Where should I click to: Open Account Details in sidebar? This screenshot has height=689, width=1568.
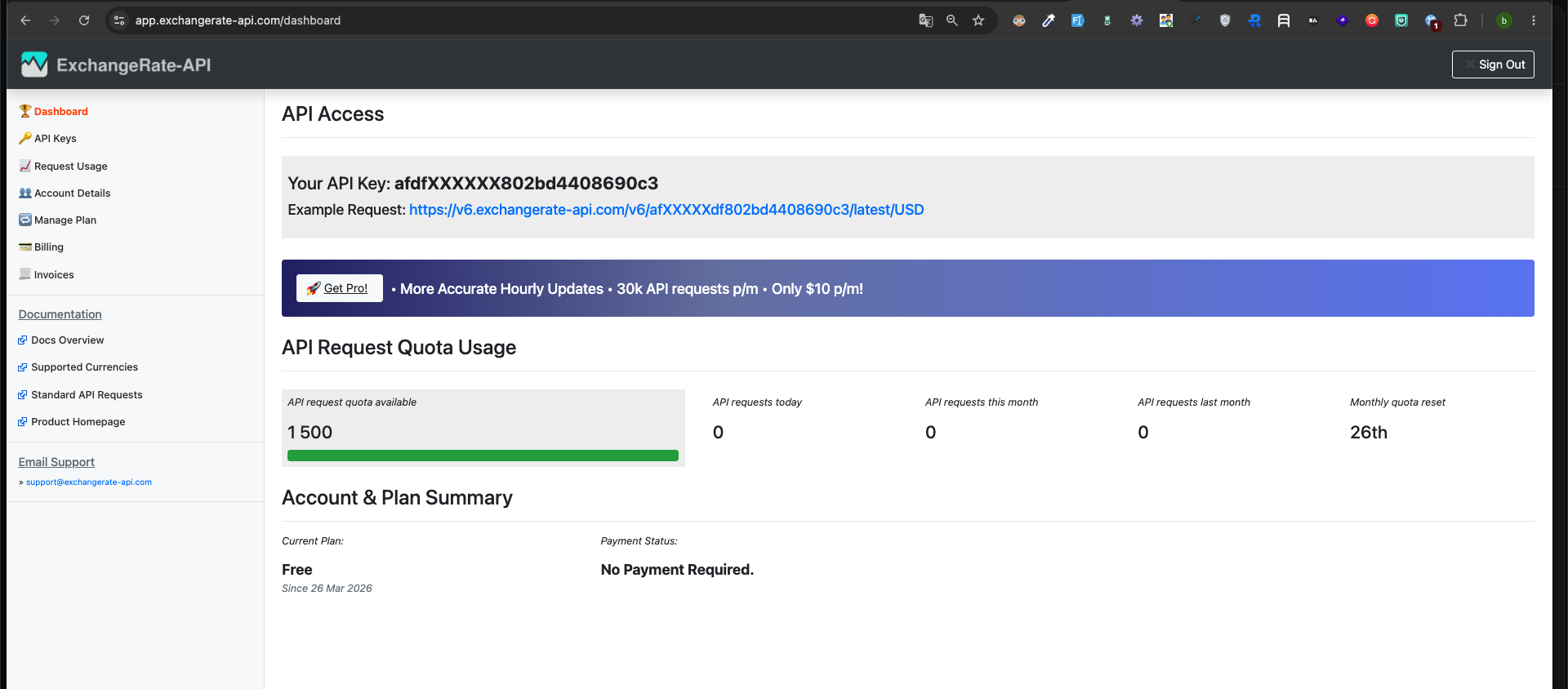(72, 193)
